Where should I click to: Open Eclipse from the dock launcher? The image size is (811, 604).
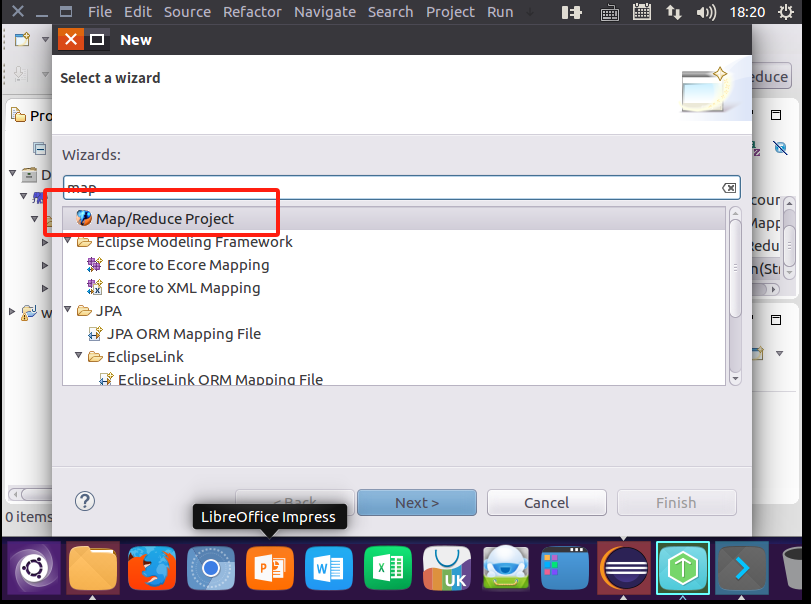click(x=682, y=567)
